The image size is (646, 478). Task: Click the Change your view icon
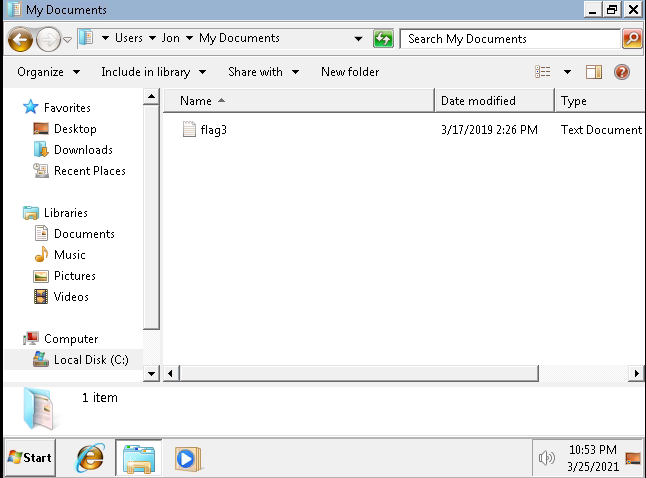(x=543, y=72)
